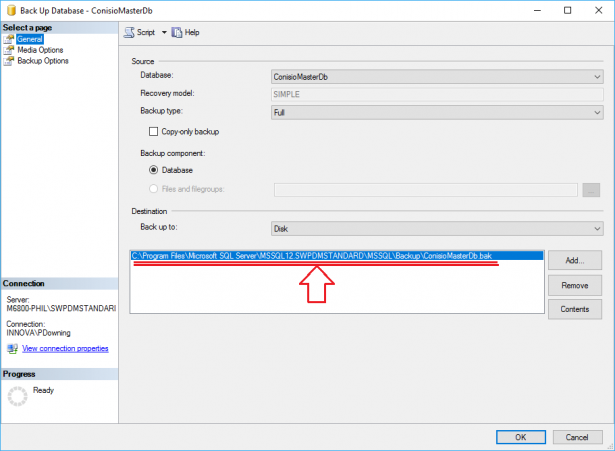Click the Help text label in toolbar
This screenshot has width=615, height=451.
point(192,33)
